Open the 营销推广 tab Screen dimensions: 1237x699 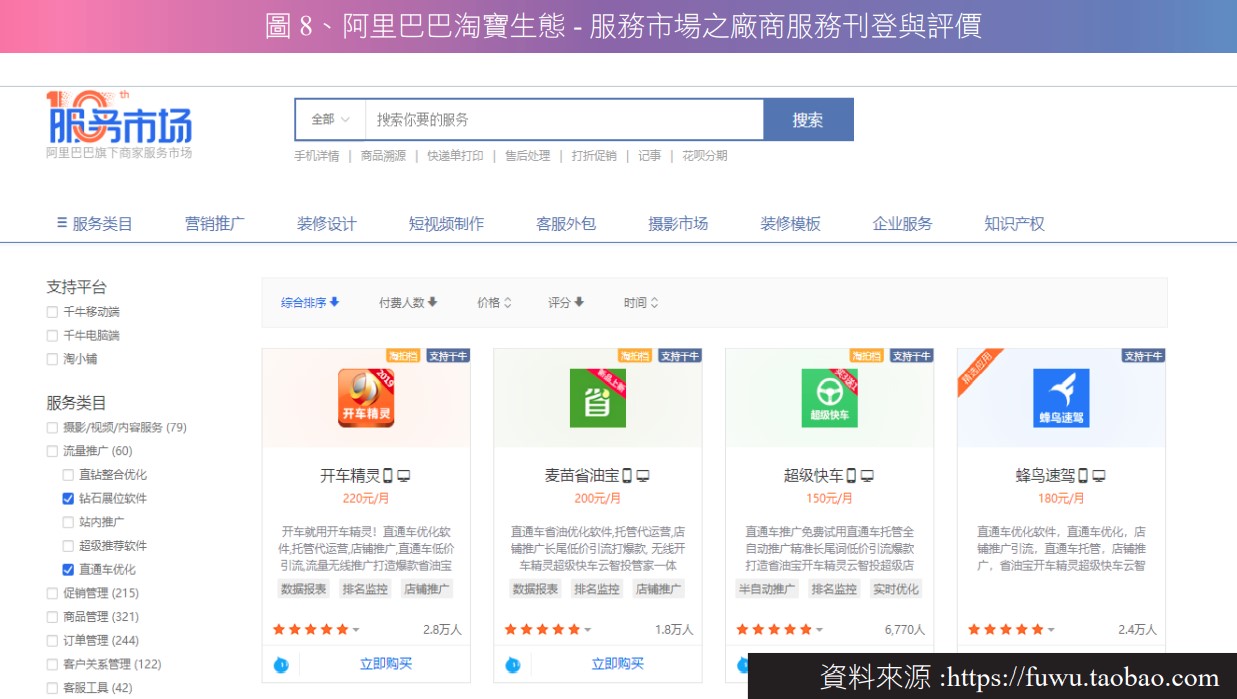215,224
